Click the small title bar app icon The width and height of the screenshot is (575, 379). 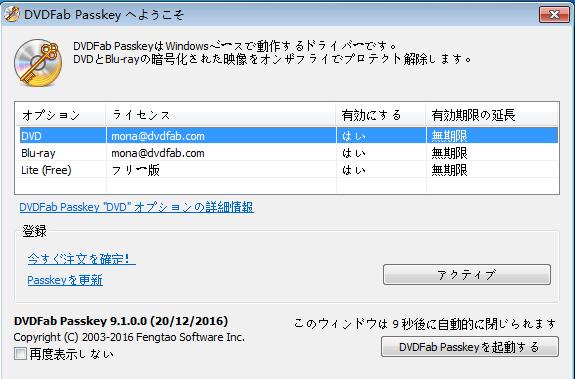tap(11, 14)
